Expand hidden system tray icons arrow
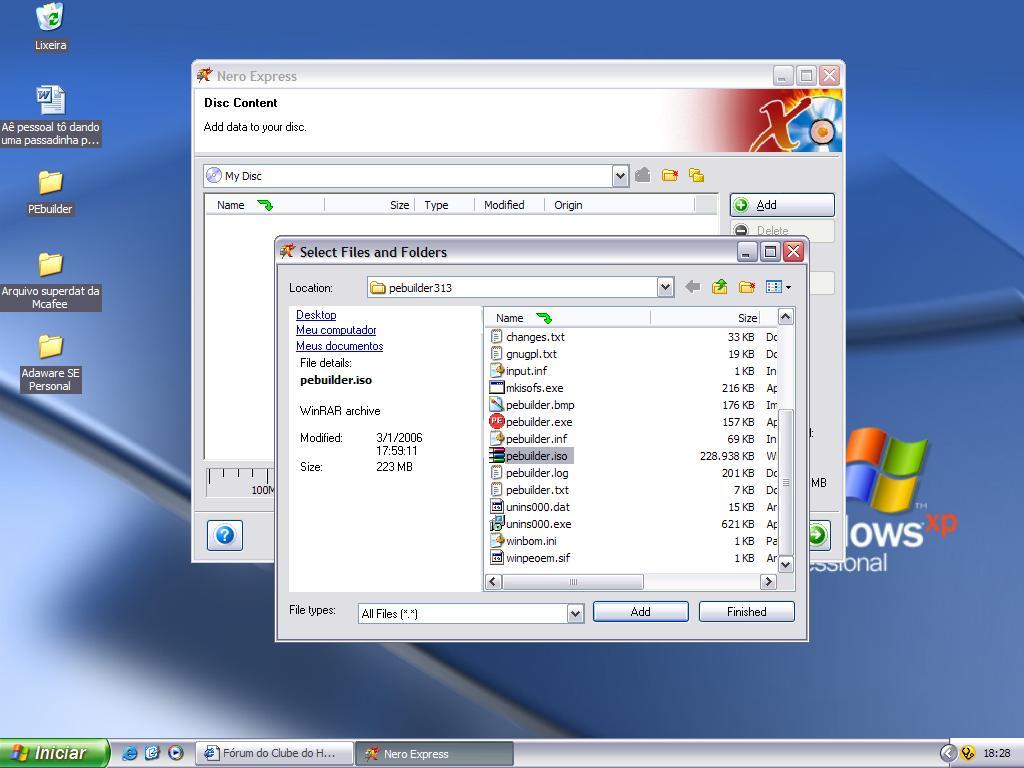1024x768 pixels. pyautogui.click(x=948, y=753)
